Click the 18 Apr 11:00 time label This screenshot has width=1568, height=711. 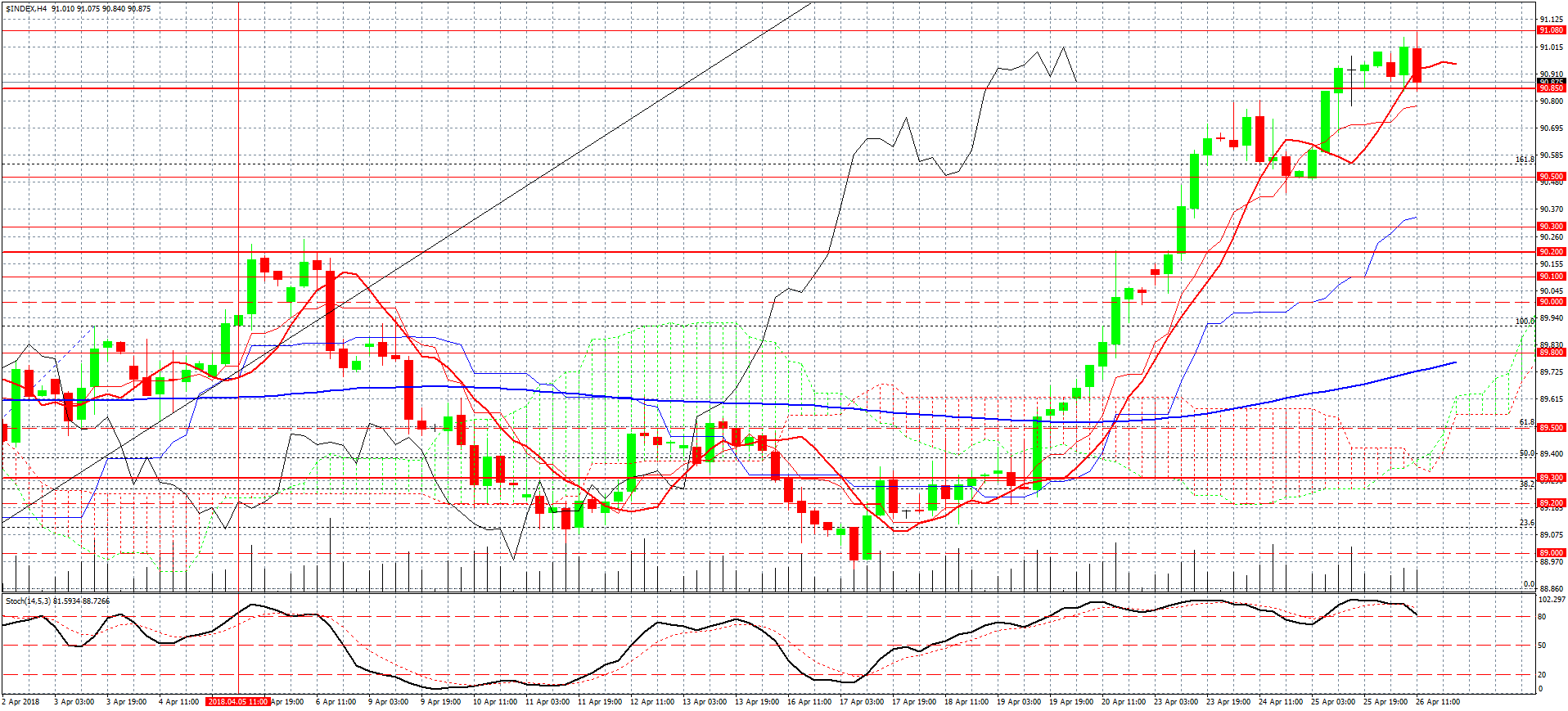tap(966, 702)
